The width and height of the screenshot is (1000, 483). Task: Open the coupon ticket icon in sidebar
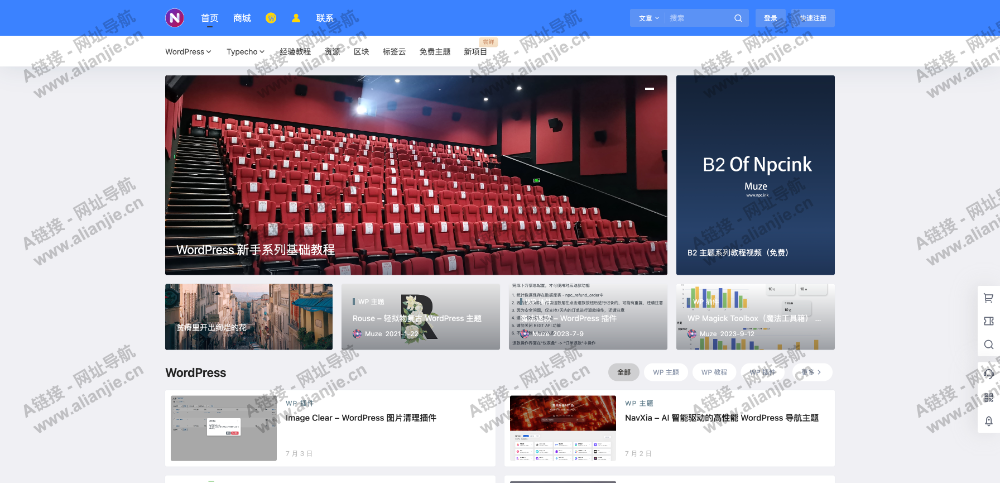click(989, 321)
